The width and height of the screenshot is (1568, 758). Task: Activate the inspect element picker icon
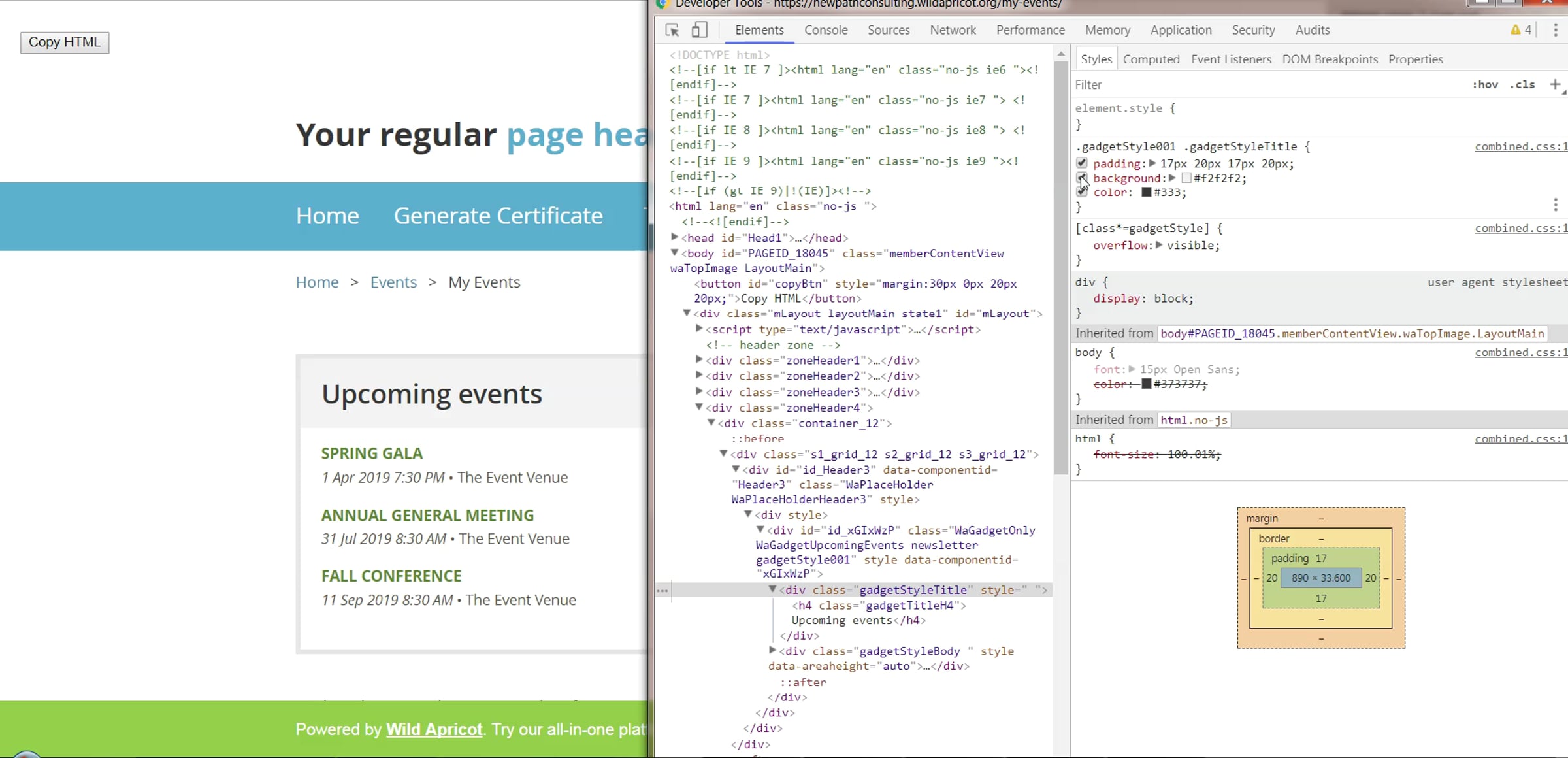(x=672, y=30)
